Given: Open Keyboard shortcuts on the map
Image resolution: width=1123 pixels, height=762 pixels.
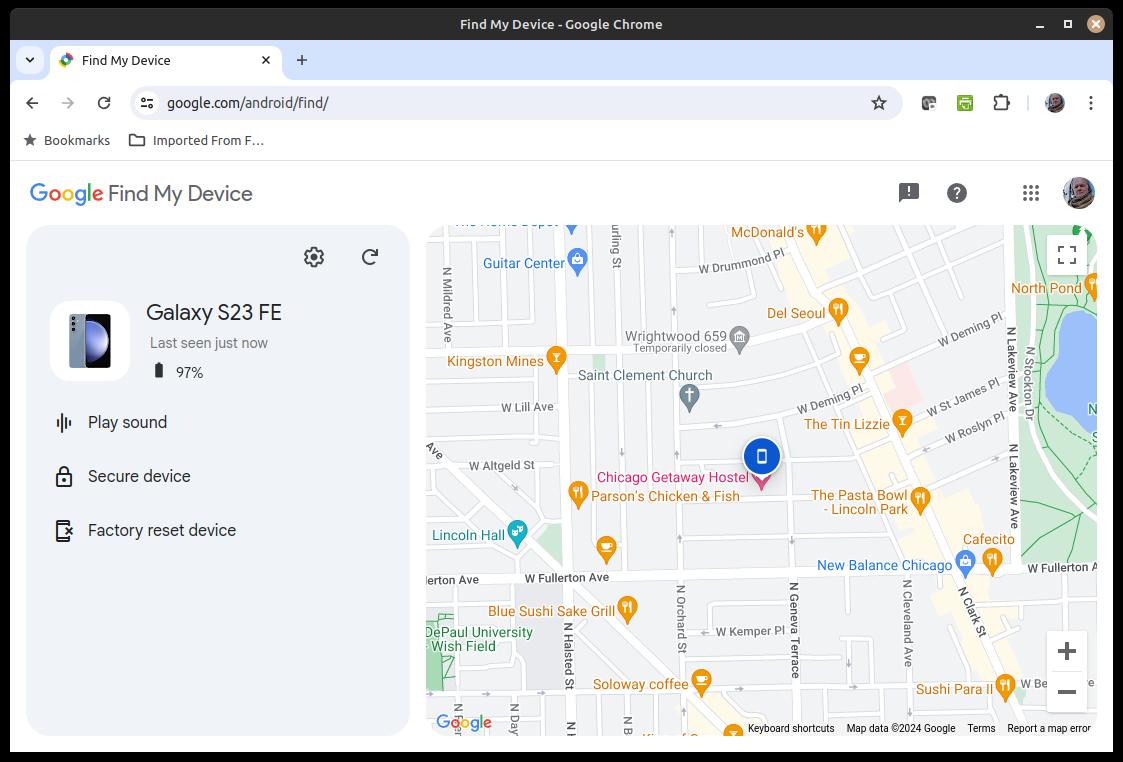Looking at the screenshot, I should pyautogui.click(x=791, y=728).
